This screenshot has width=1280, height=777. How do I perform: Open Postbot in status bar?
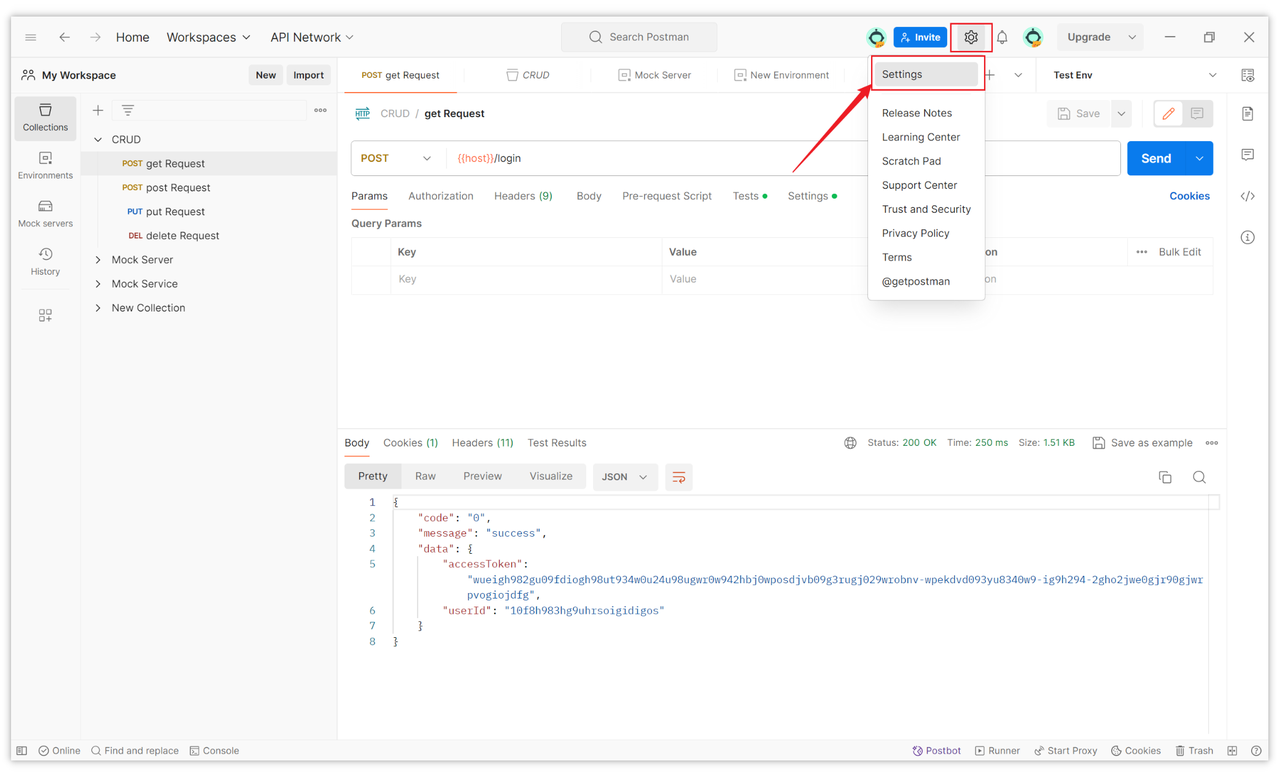[936, 751]
